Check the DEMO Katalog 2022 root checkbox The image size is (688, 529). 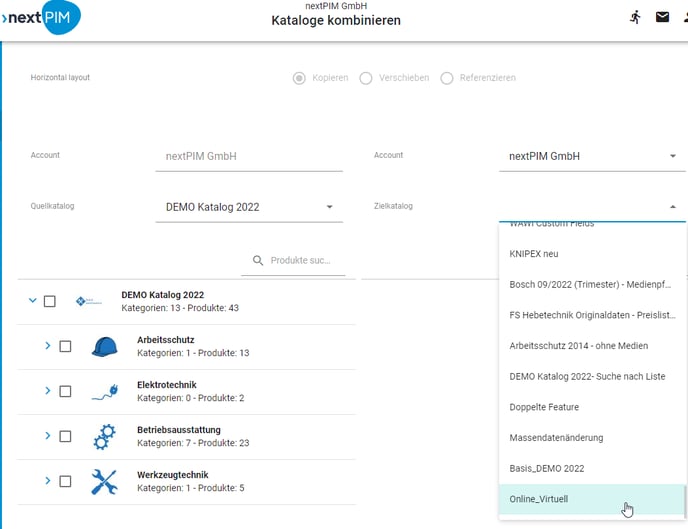(50, 301)
